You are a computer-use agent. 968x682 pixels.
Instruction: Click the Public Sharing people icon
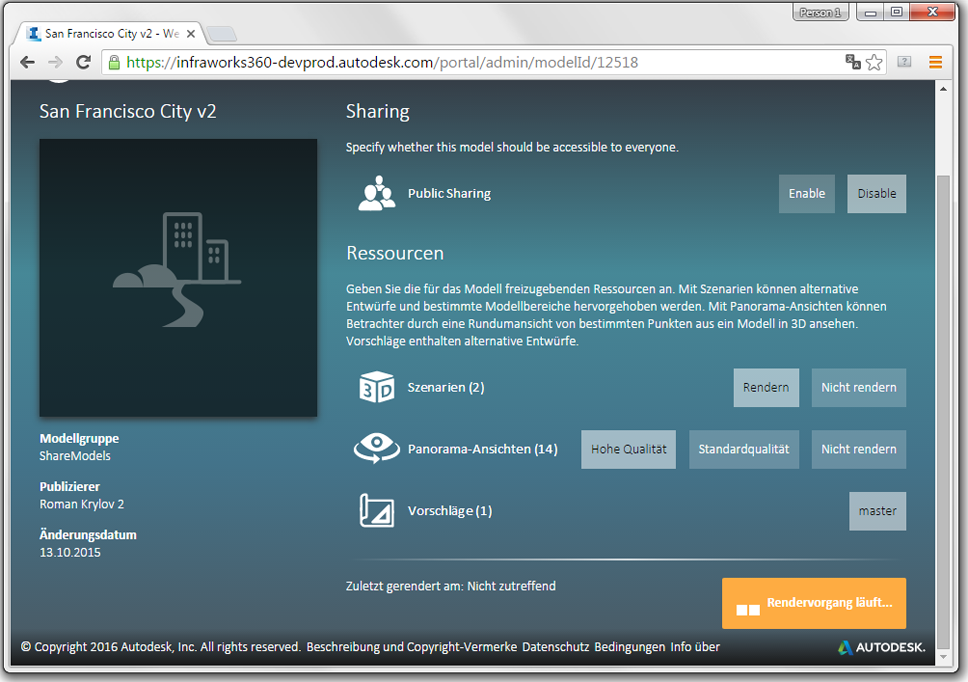(x=377, y=194)
